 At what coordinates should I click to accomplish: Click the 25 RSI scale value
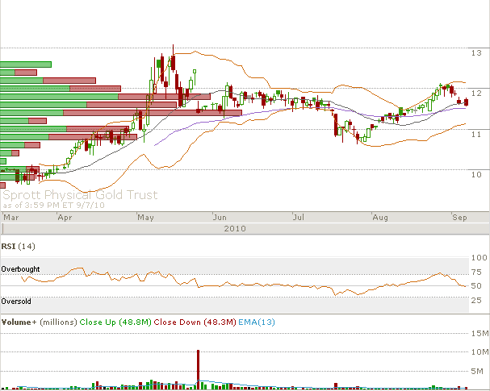point(476,300)
